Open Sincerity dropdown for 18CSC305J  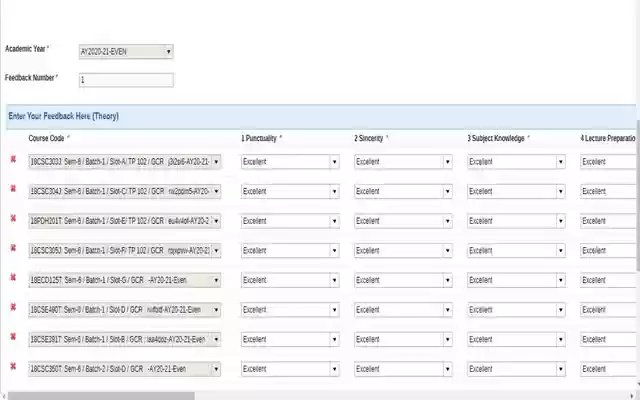click(x=403, y=251)
